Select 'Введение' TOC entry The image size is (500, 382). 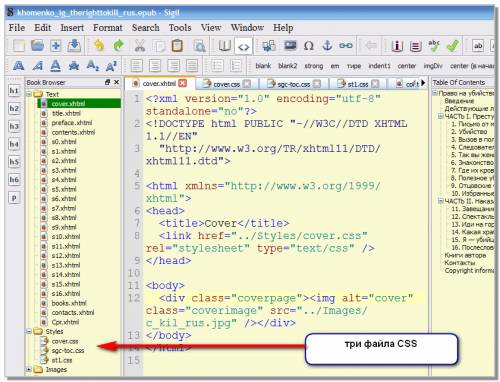[x=459, y=101]
